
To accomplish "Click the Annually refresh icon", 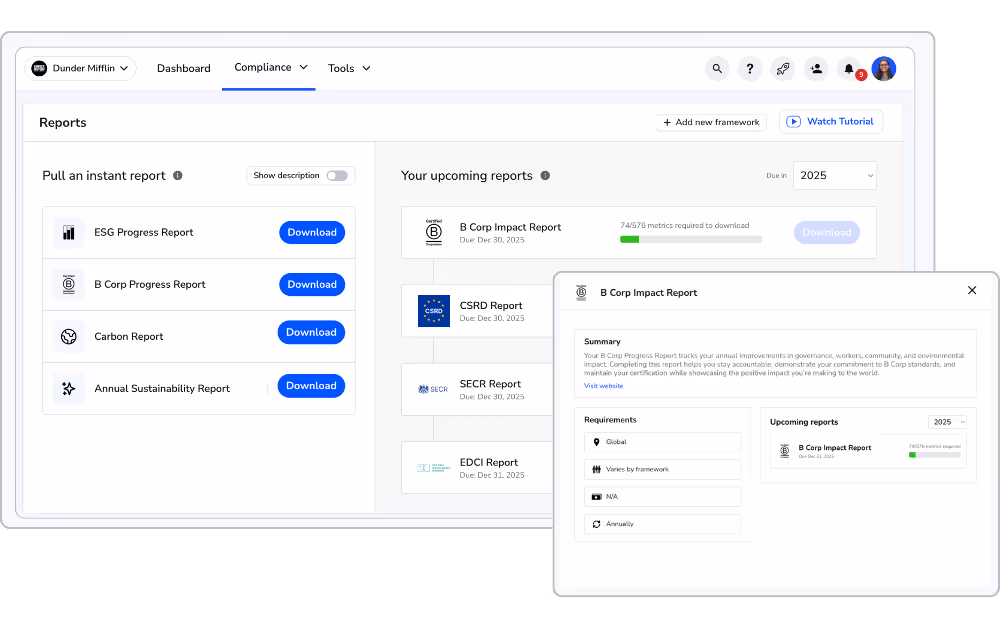I will 596,524.
